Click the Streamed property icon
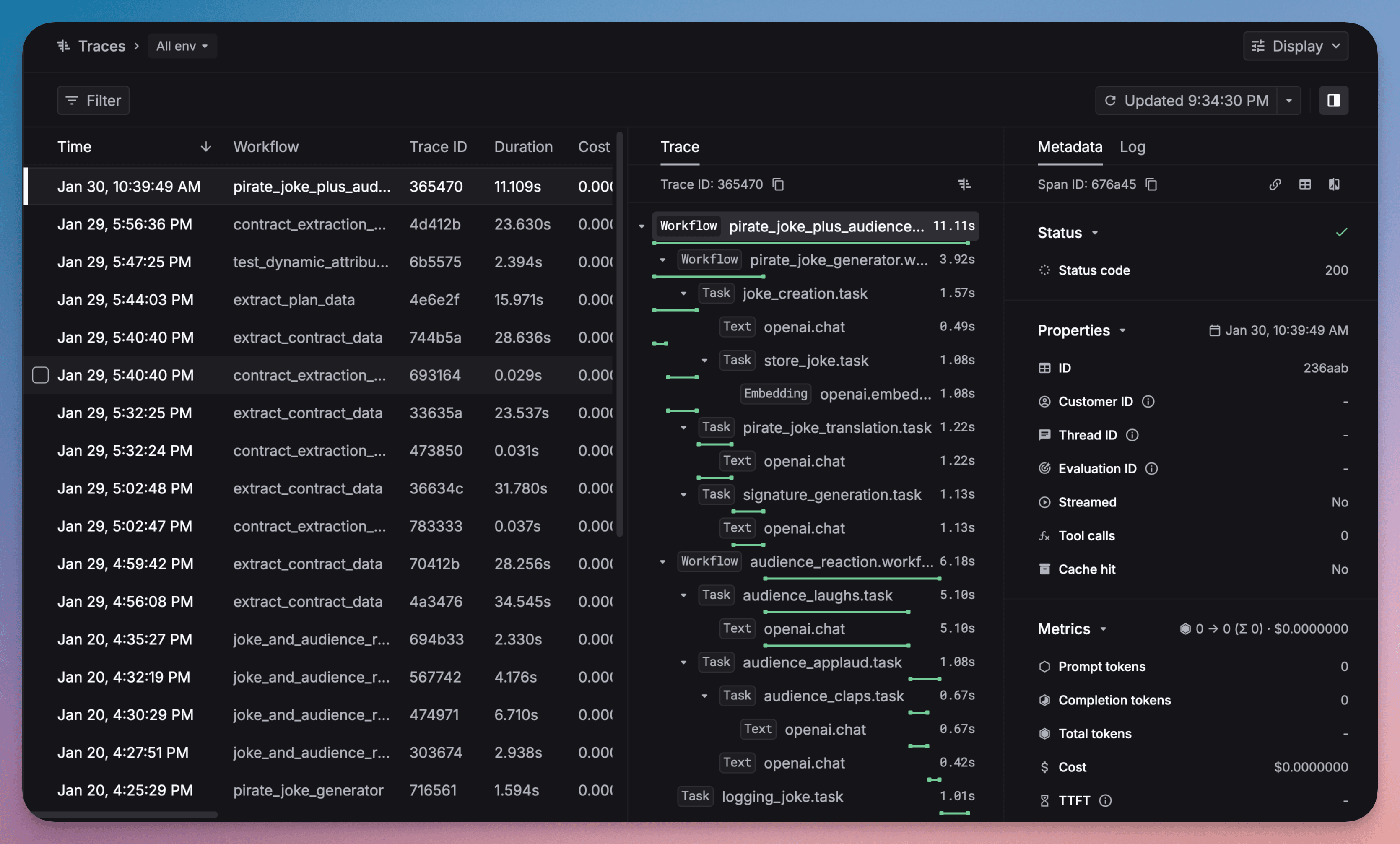The image size is (1400, 844). 1044,502
